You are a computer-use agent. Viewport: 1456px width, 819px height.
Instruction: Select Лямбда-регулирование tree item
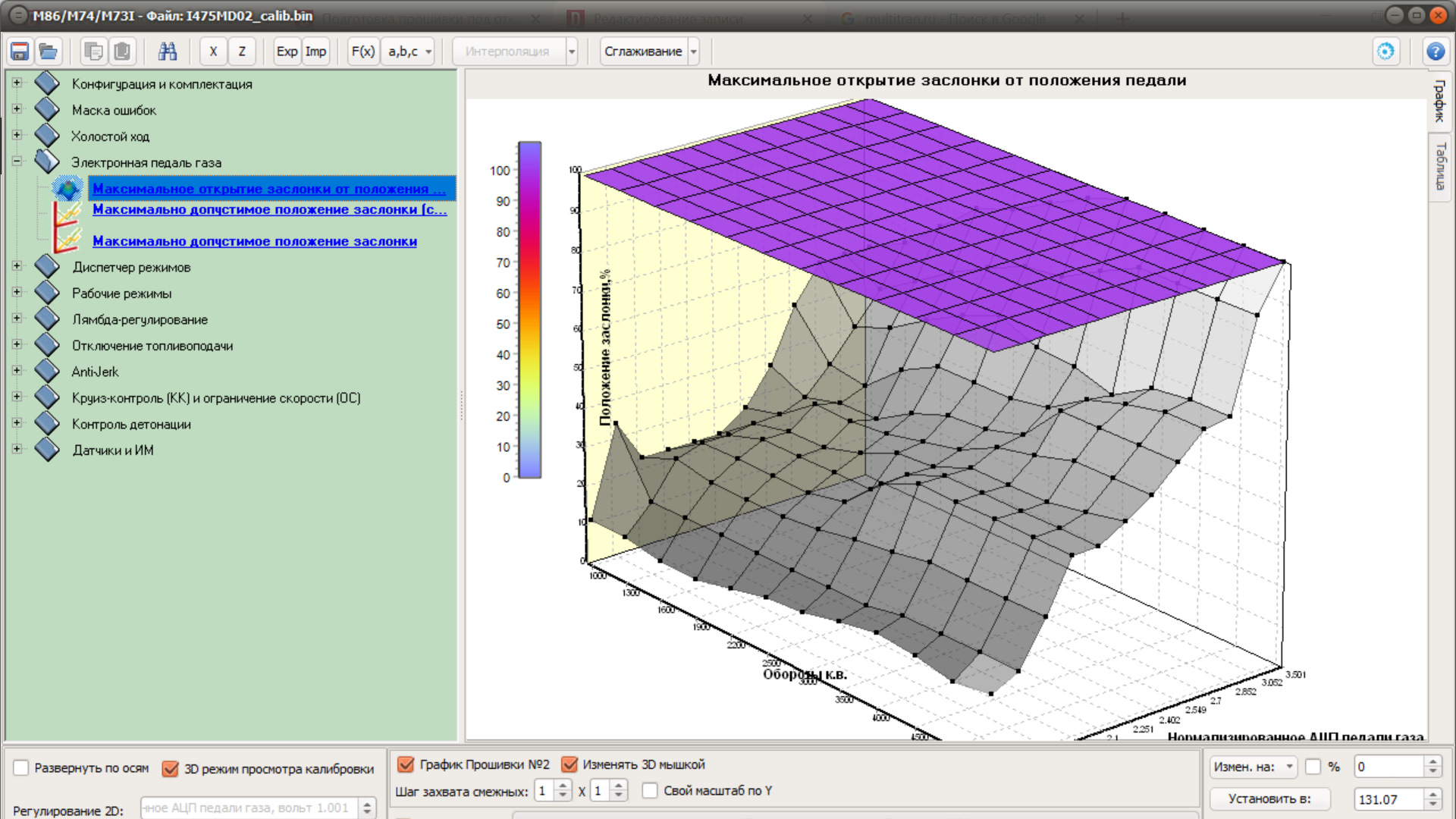[140, 319]
